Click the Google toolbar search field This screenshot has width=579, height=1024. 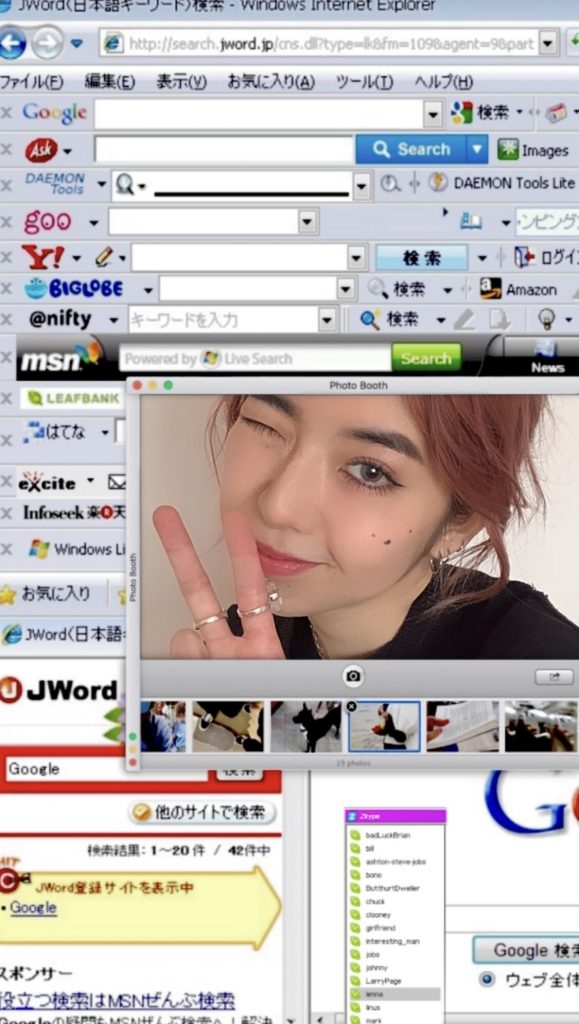(x=259, y=114)
